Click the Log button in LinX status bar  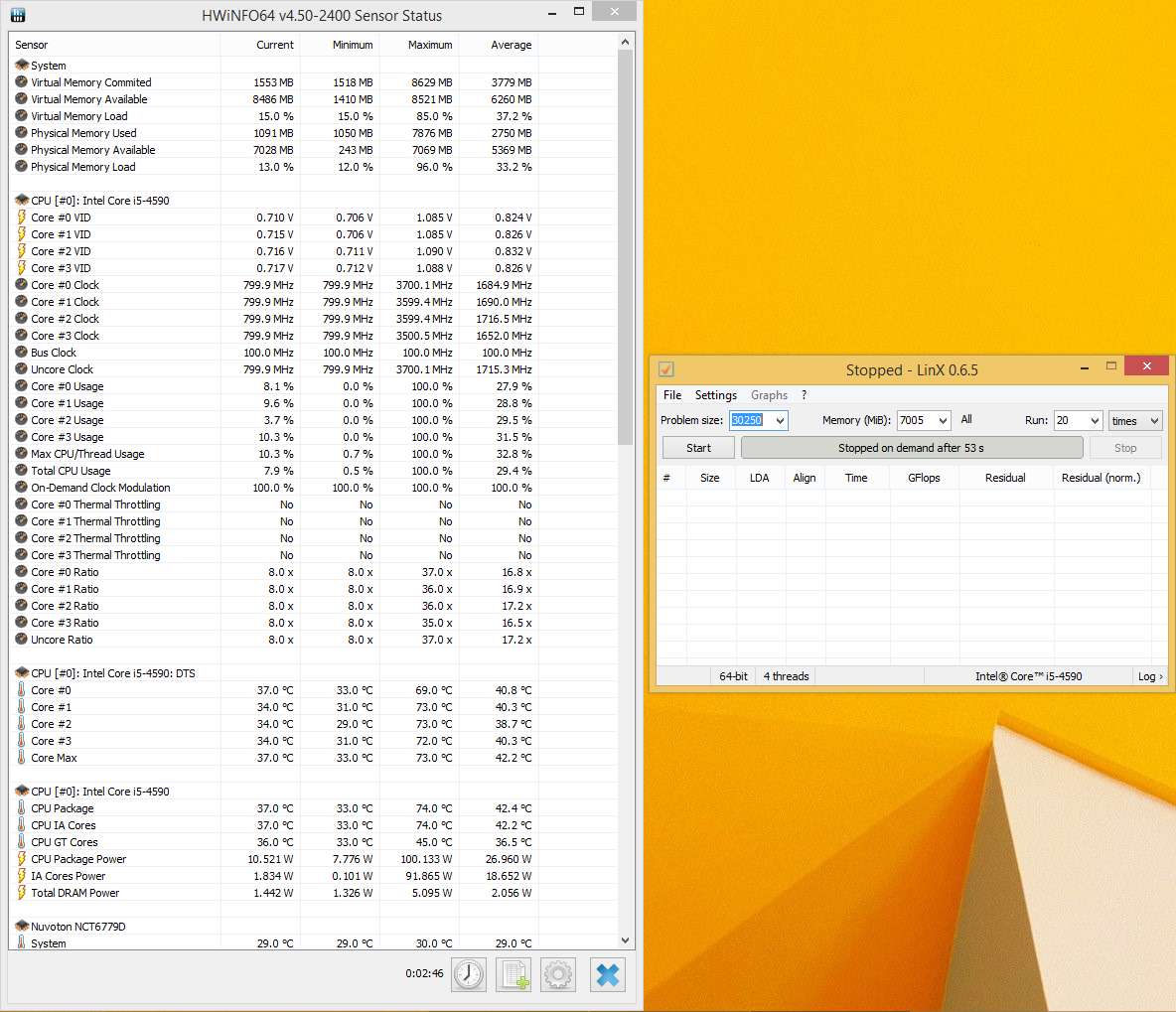pos(1150,676)
